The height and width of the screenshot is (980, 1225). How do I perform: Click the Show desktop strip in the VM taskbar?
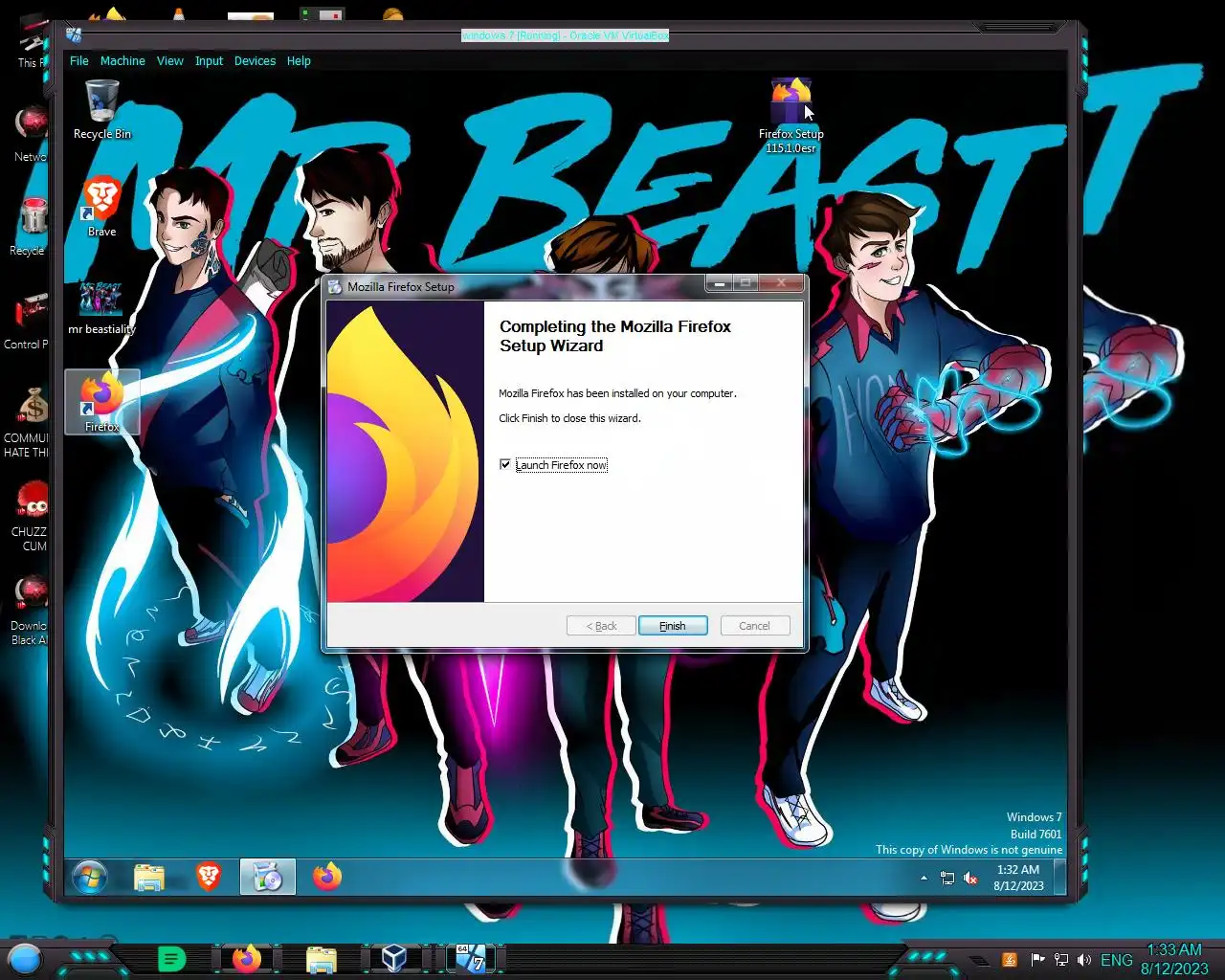coord(1059,877)
